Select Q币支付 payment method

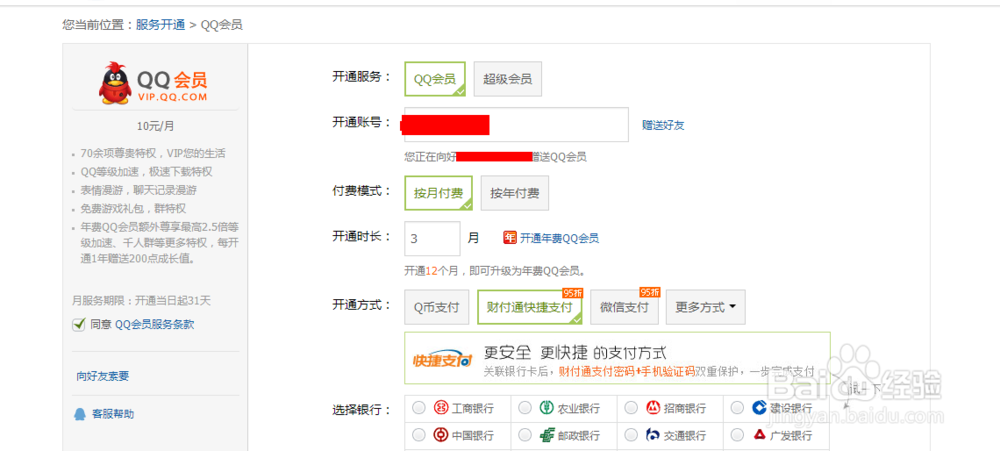(437, 307)
